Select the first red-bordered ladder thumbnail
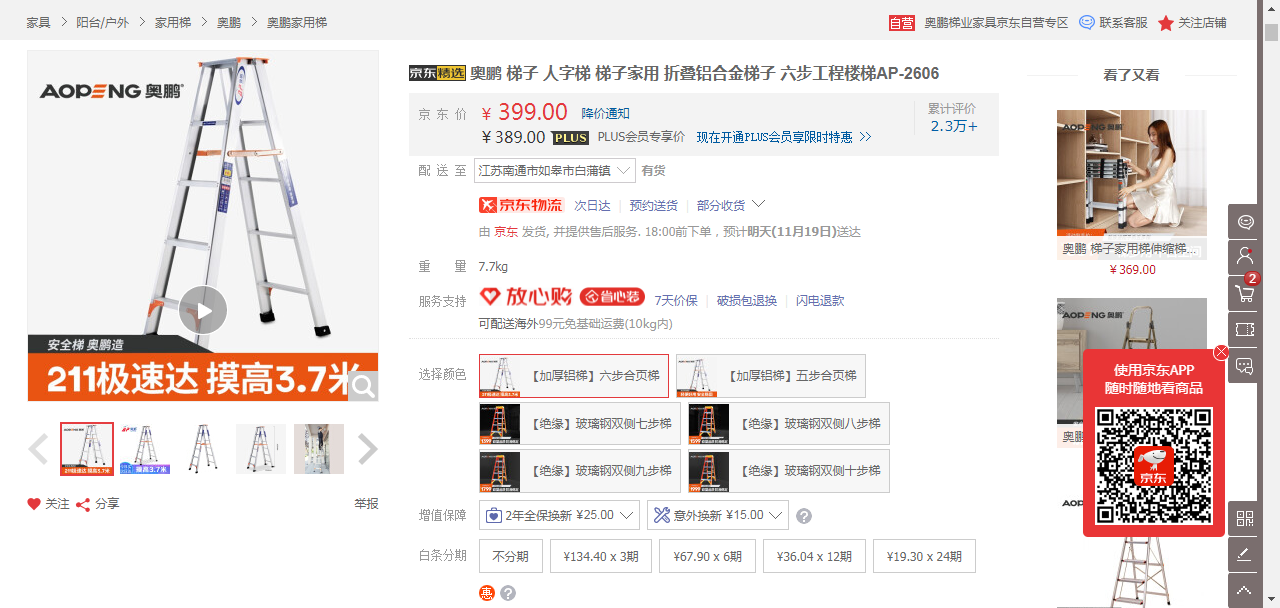Image resolution: width=1280 pixels, height=608 pixels. point(87,449)
